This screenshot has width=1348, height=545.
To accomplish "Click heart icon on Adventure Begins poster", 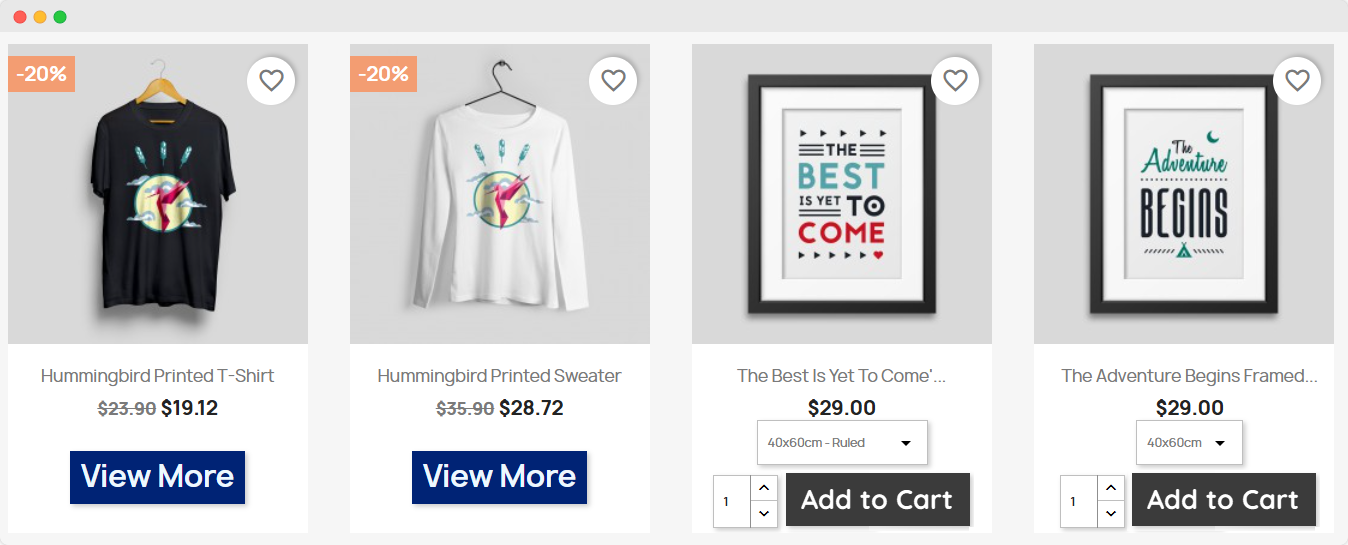I will tap(1297, 80).
